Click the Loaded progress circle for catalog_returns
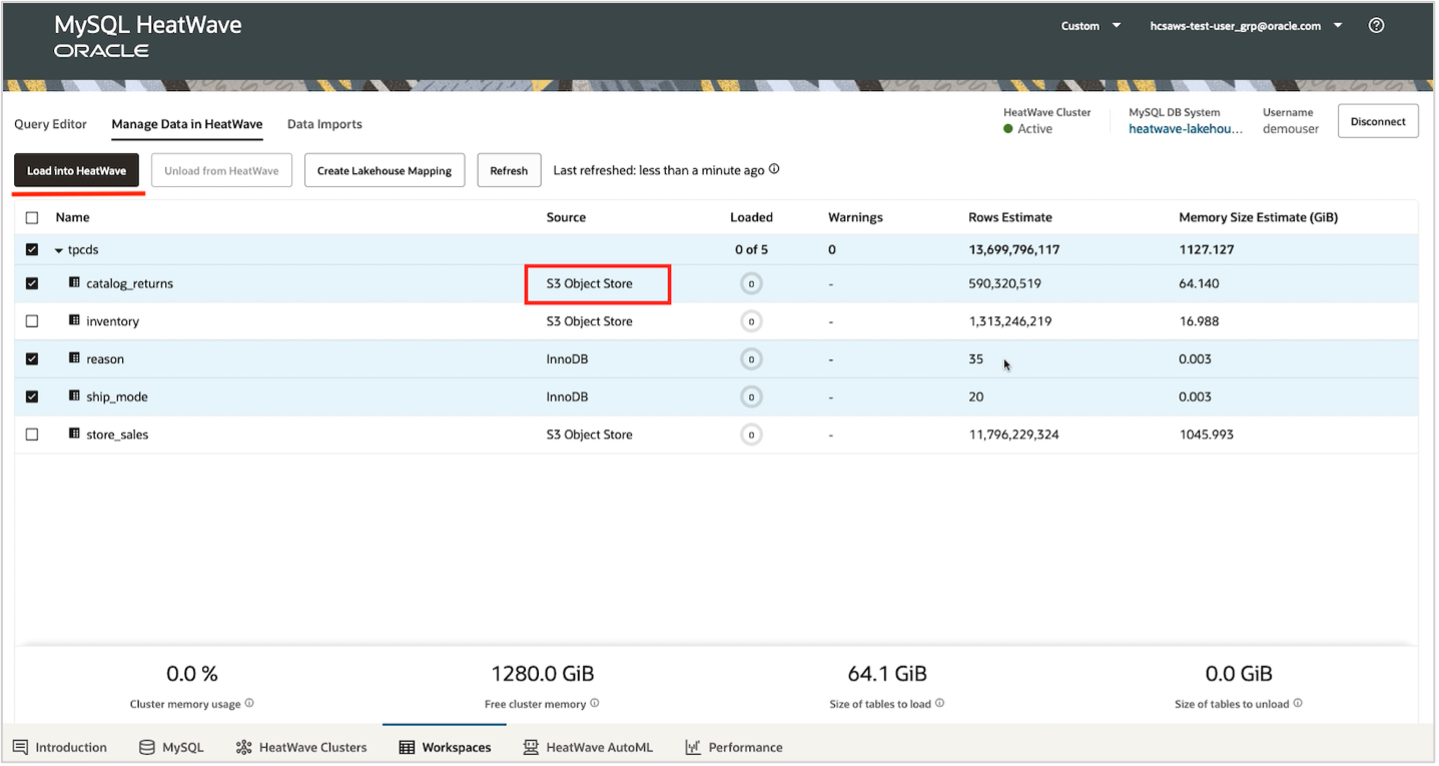This screenshot has height=766, width=1439. [x=751, y=283]
